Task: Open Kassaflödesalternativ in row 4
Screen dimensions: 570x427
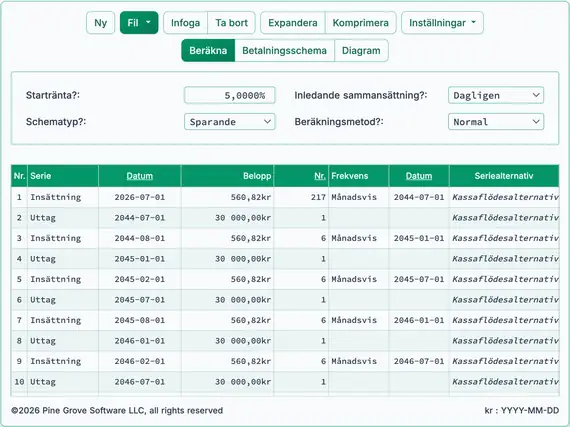Action: (x=505, y=259)
